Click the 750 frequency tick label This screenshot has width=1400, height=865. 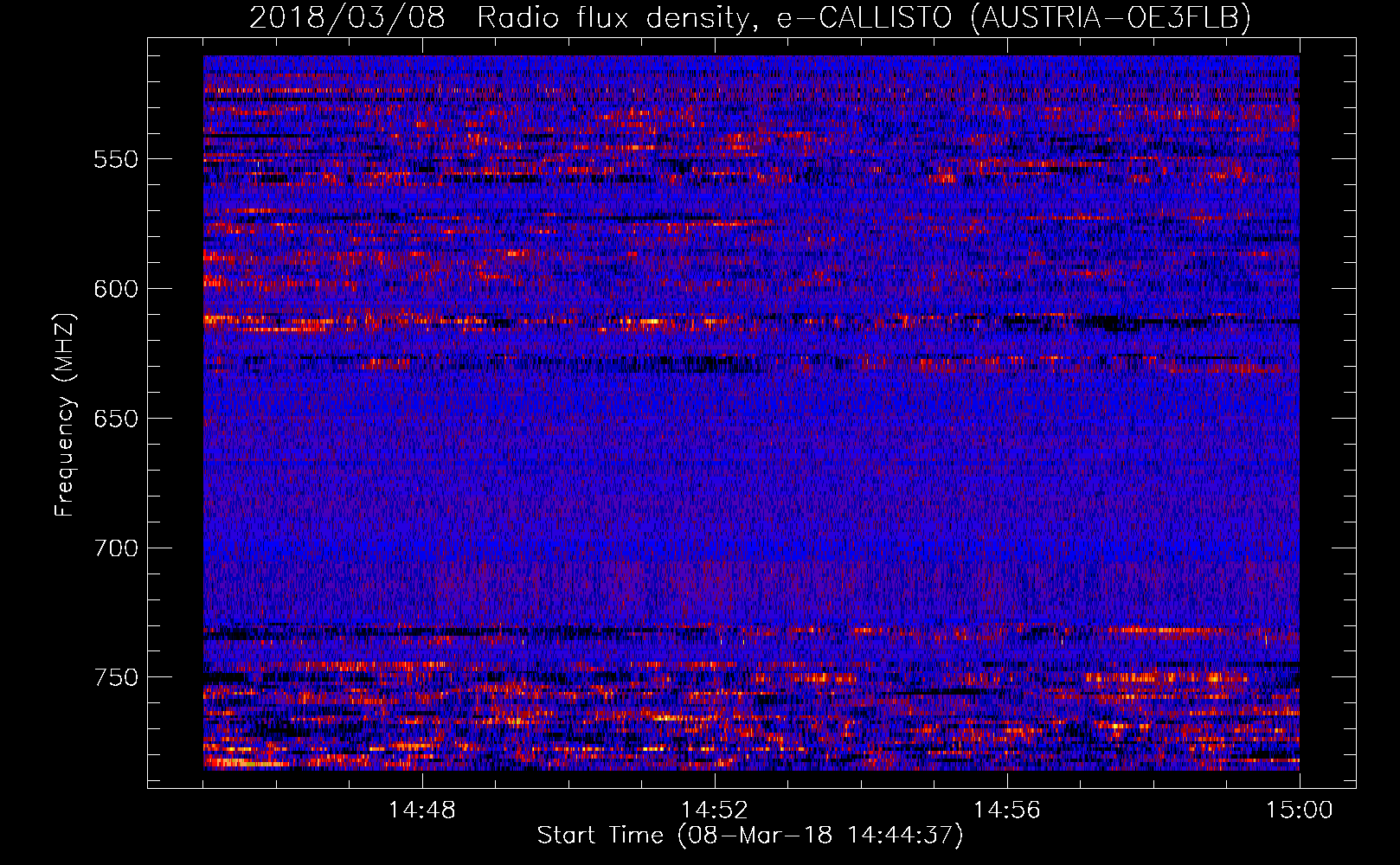tap(116, 677)
